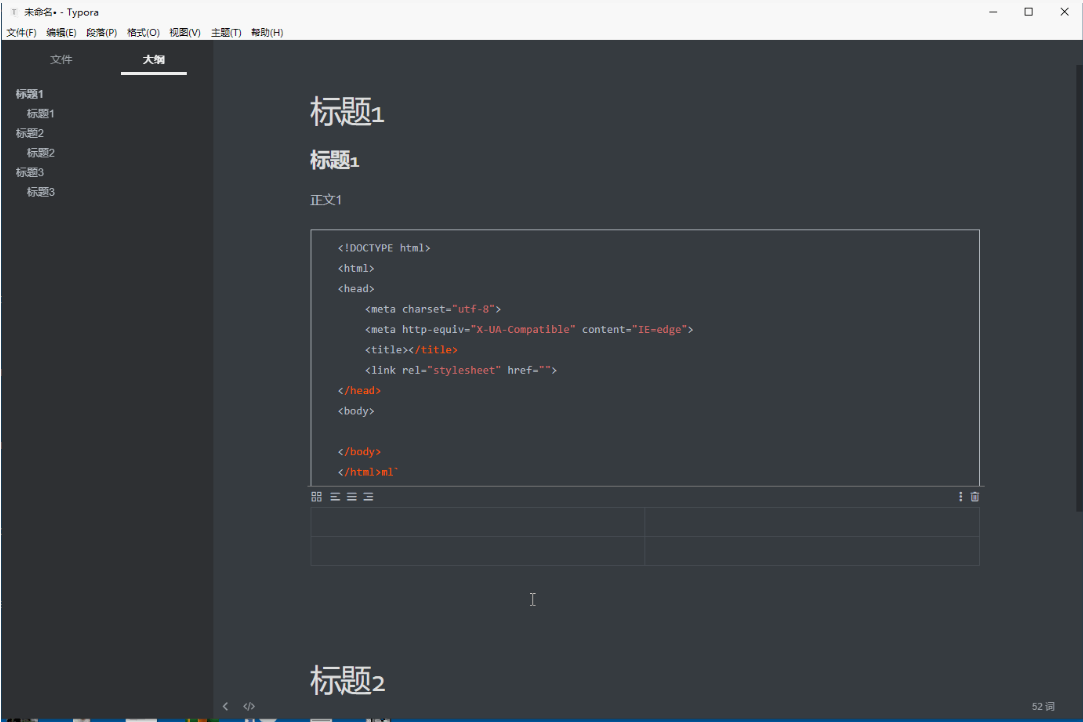The image size is (1083, 722).
Task: Open the 文件(F) menu
Action: [21, 32]
